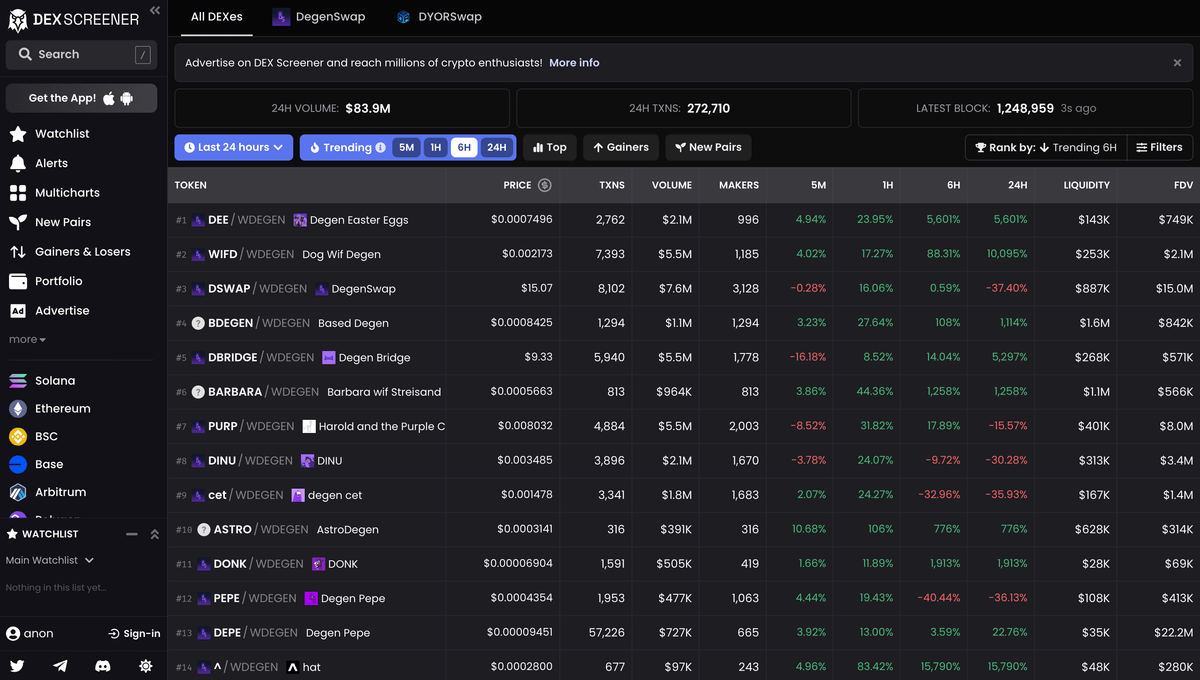This screenshot has height=680, width=1200.
Task: Open Discord icon in sidebar footer
Action: click(x=102, y=665)
